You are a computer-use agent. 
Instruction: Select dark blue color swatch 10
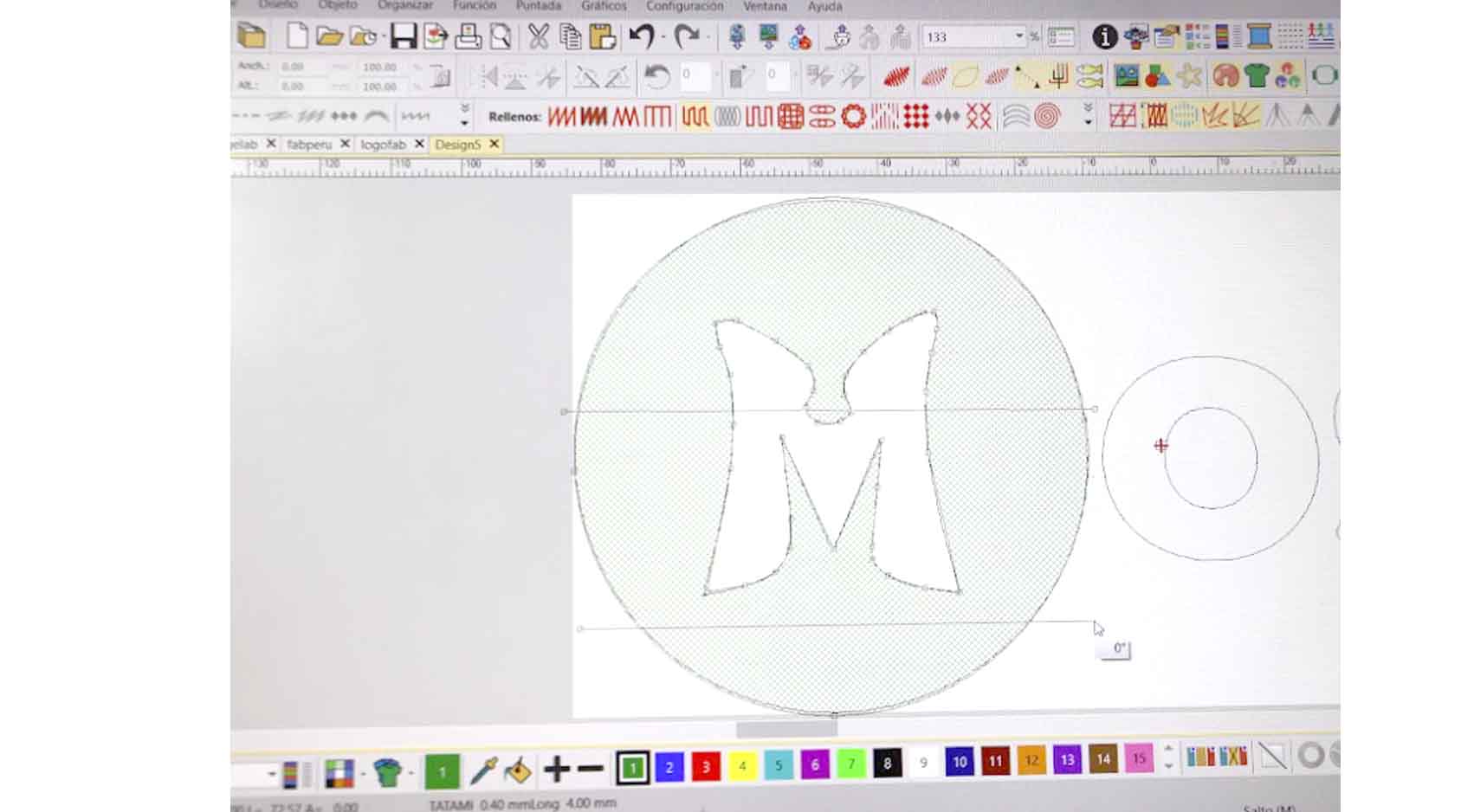tap(959, 762)
